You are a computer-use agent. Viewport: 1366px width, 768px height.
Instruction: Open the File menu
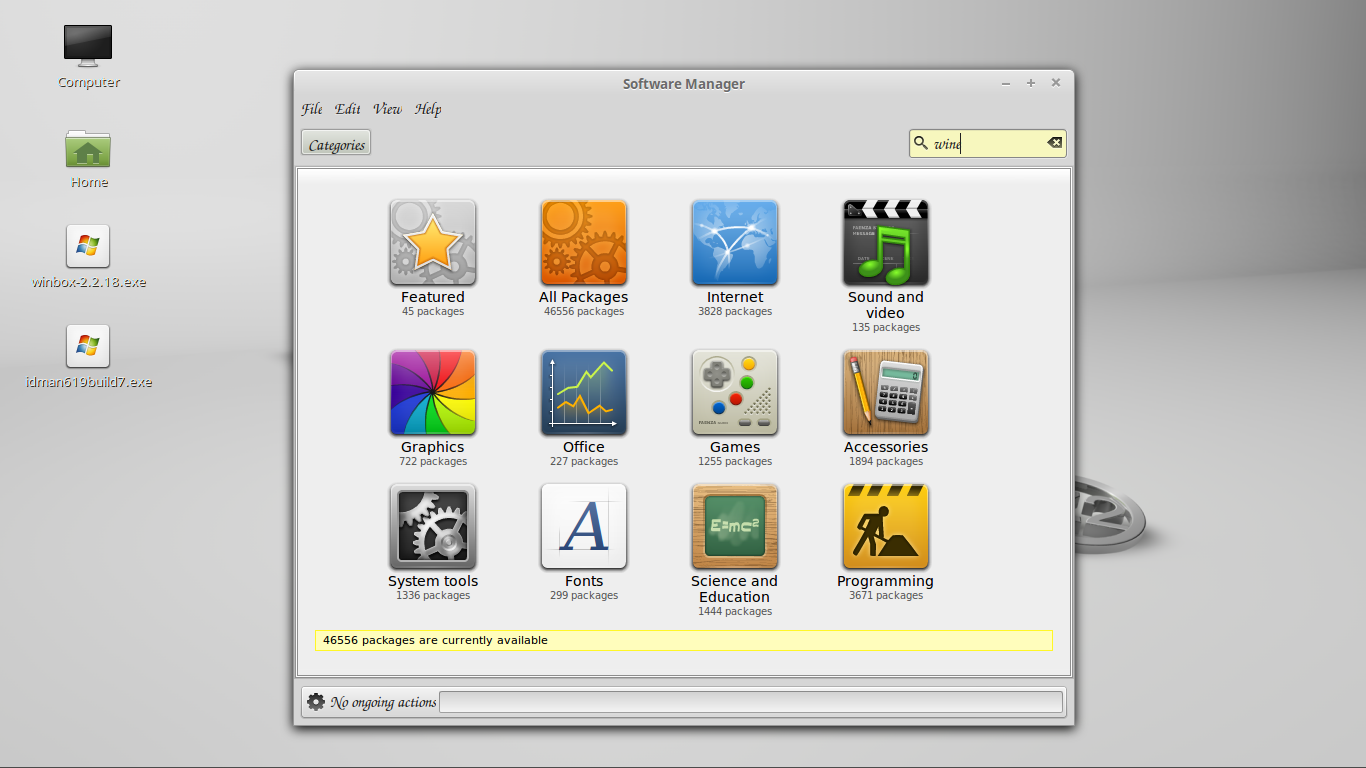click(312, 109)
